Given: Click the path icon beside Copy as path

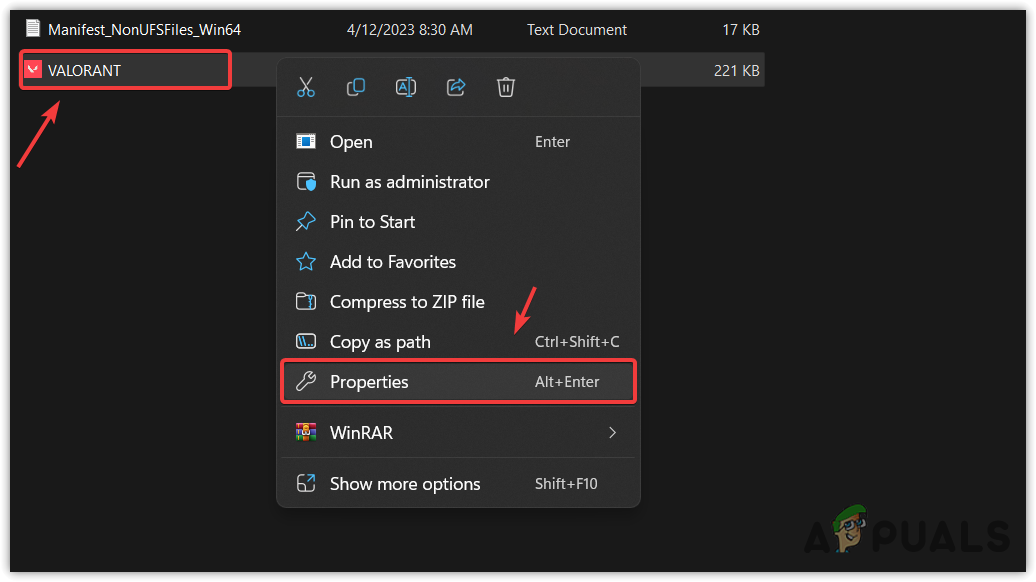Looking at the screenshot, I should click(306, 342).
